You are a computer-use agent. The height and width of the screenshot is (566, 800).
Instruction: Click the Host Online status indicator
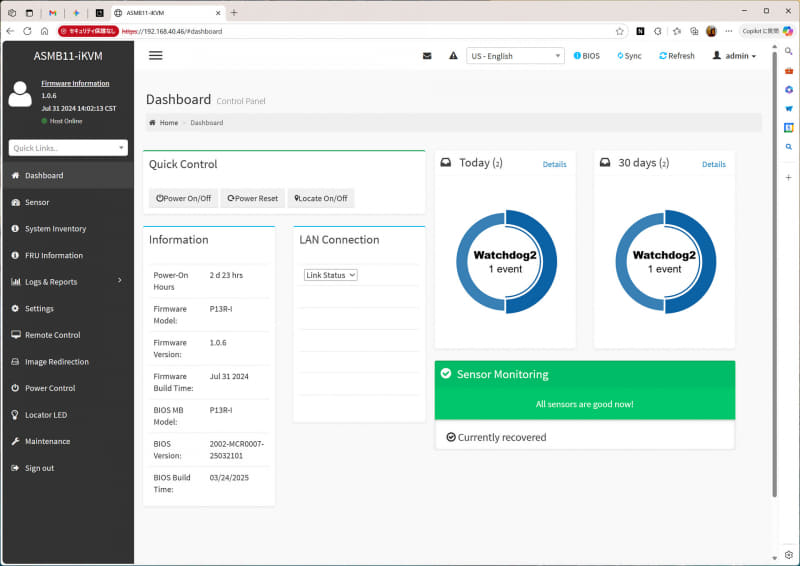pos(62,121)
